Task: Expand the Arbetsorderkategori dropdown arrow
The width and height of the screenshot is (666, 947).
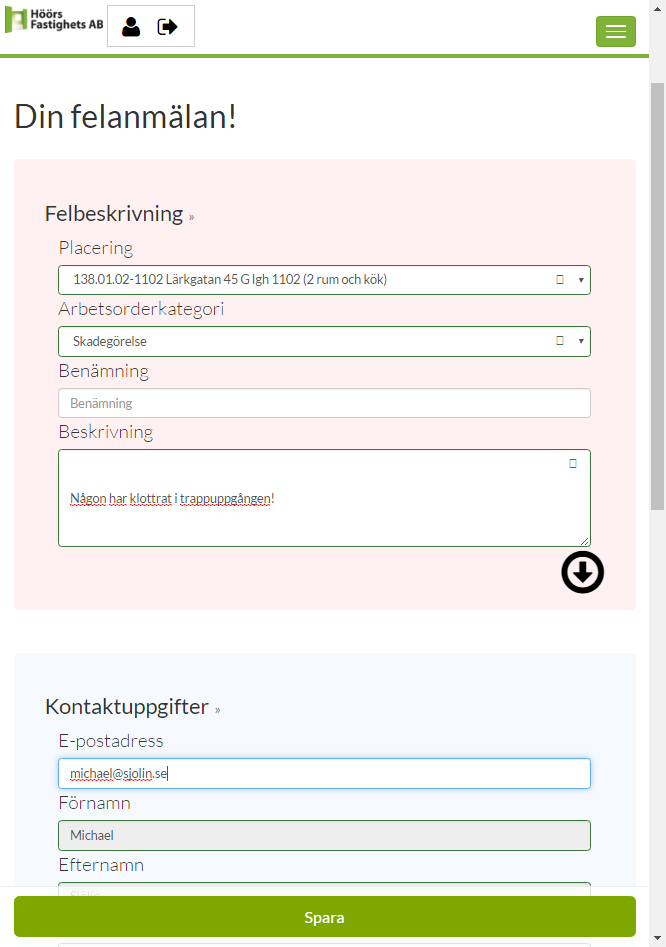Action: [581, 341]
